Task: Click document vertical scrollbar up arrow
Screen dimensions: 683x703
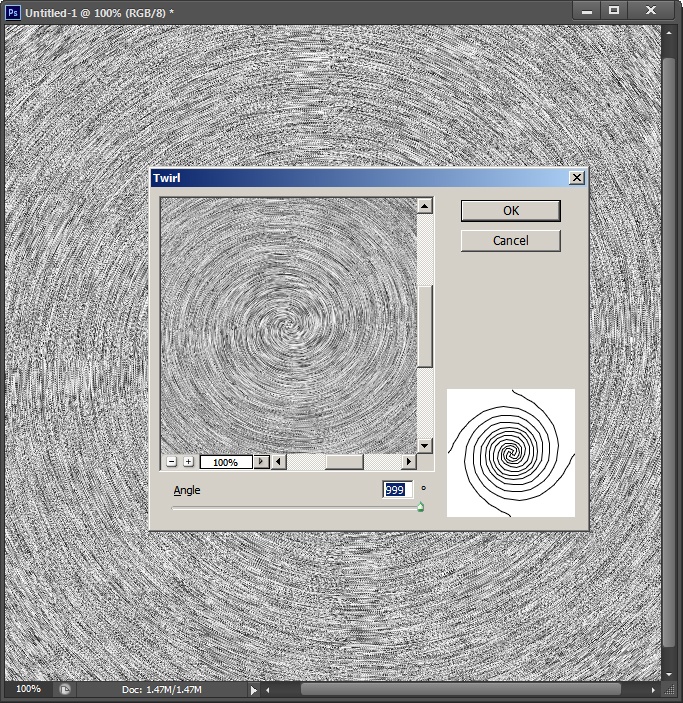Action: (669, 33)
